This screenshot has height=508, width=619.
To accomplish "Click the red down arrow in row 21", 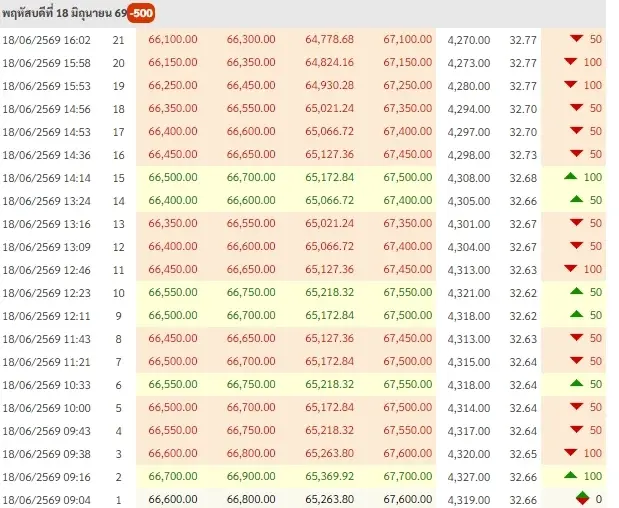I will (576, 38).
